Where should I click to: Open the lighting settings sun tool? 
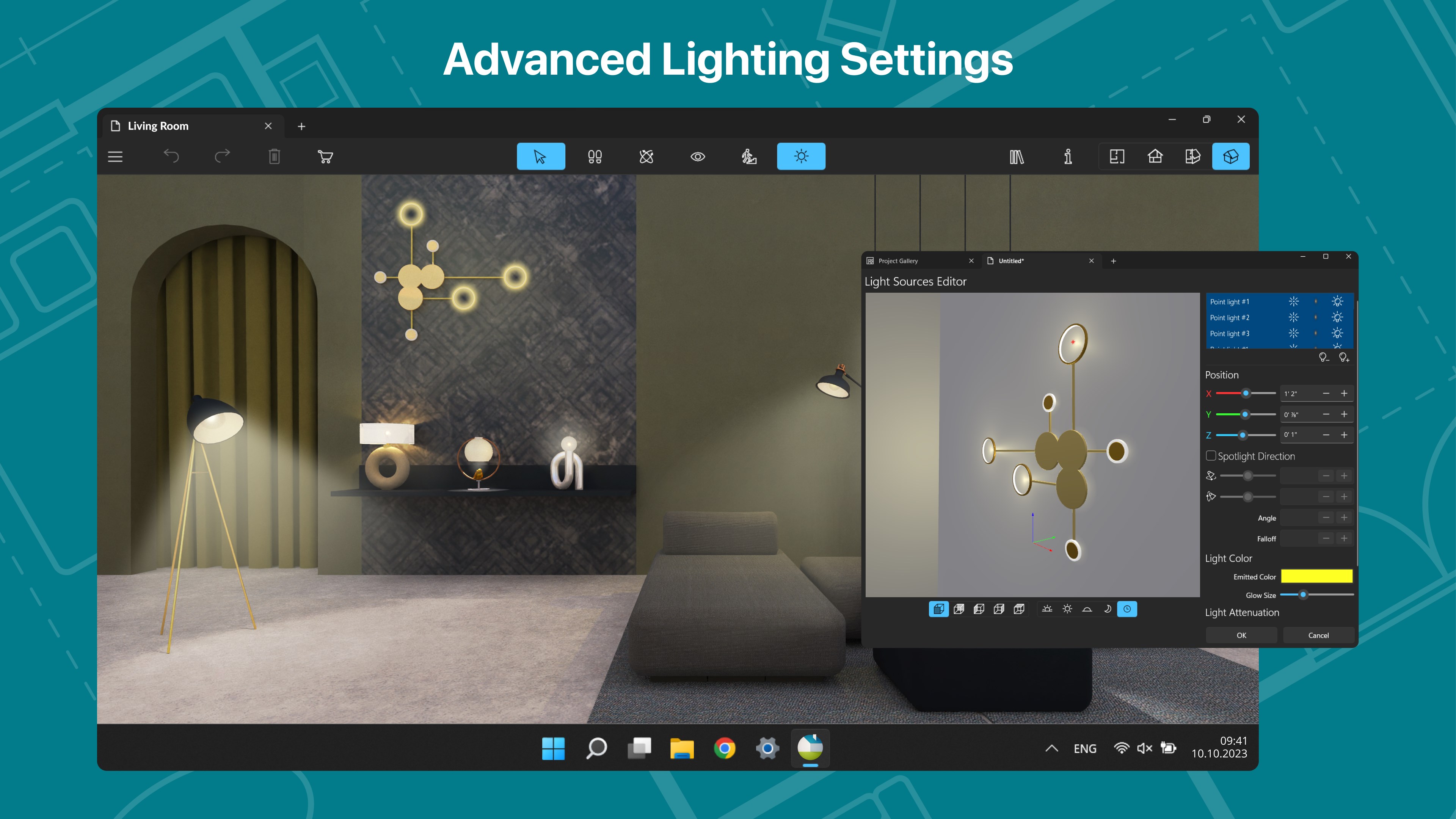801,157
